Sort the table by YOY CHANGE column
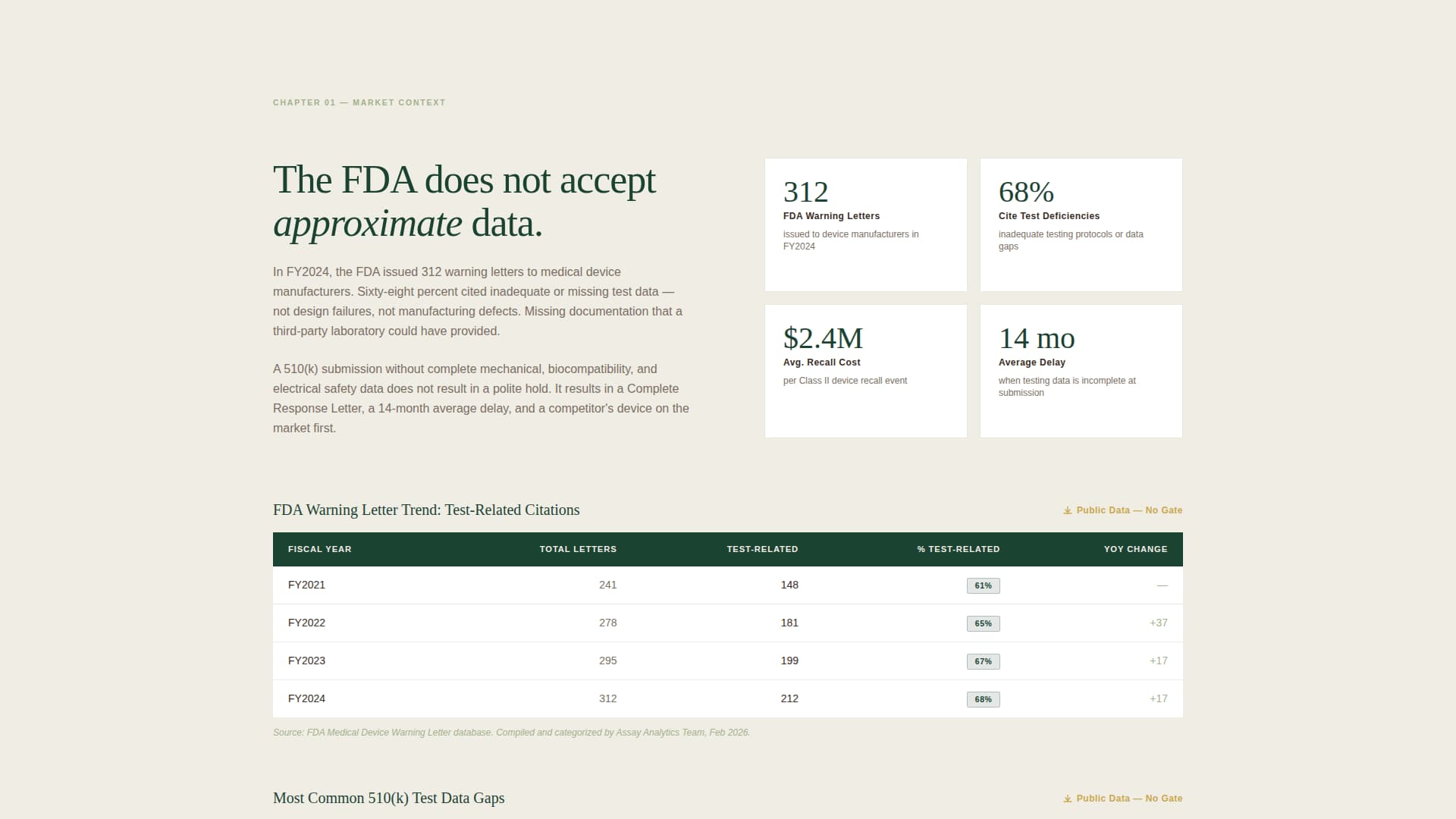Viewport: 1456px width, 819px height. point(1135,549)
